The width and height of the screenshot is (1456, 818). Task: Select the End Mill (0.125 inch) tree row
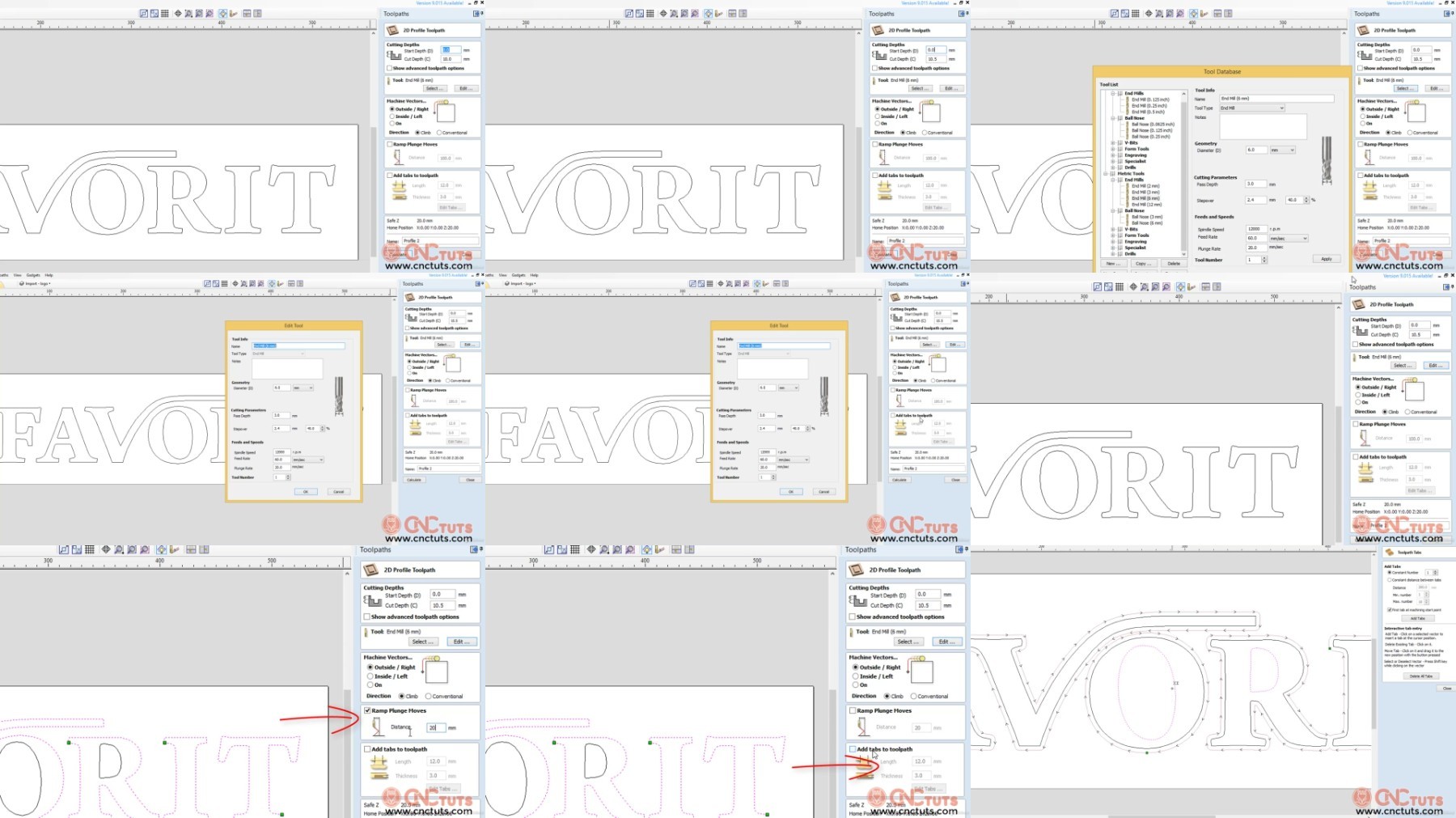pyautogui.click(x=1150, y=100)
